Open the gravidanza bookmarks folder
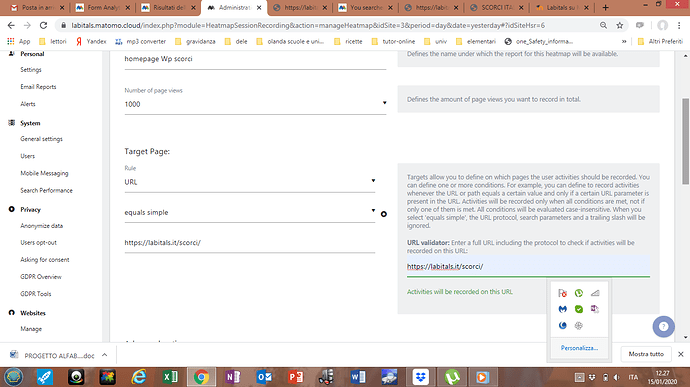The image size is (690, 387). [195, 41]
